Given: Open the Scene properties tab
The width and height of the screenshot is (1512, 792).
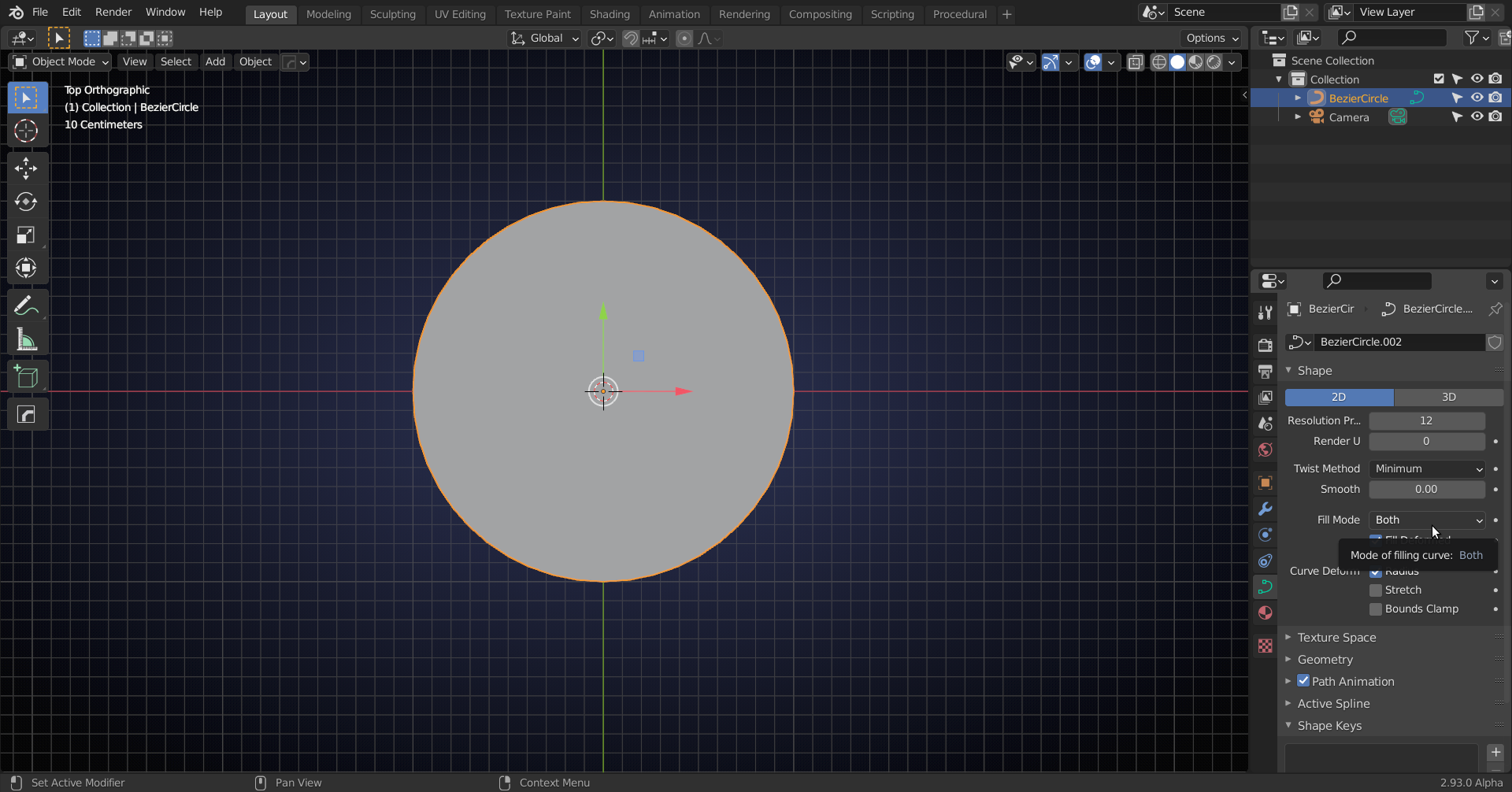Looking at the screenshot, I should 1266,424.
